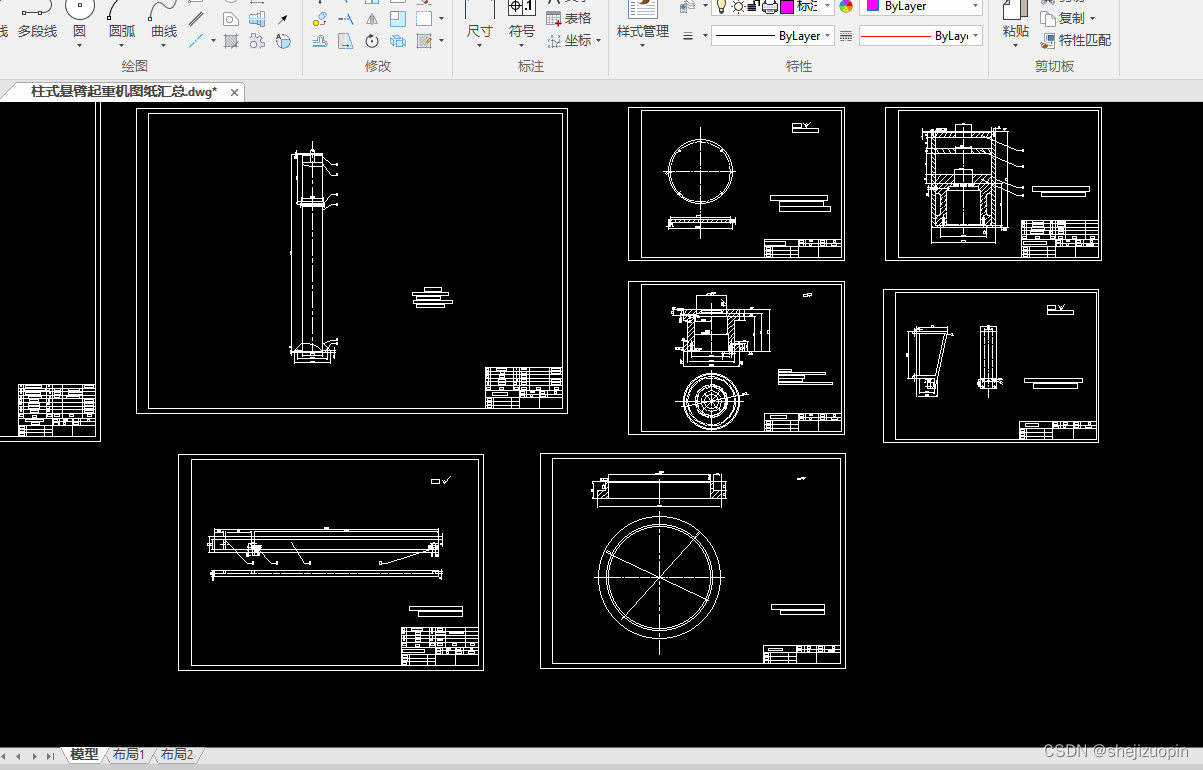The height and width of the screenshot is (770, 1203).
Task: Click the 特性匹配 match properties icon
Action: [x=1075, y=41]
